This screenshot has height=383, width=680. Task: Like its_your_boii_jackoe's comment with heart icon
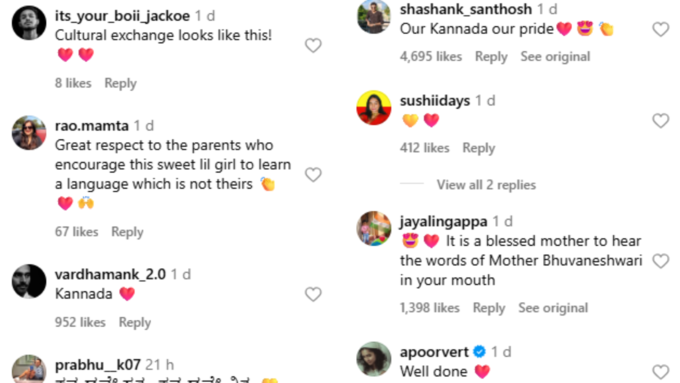click(313, 45)
